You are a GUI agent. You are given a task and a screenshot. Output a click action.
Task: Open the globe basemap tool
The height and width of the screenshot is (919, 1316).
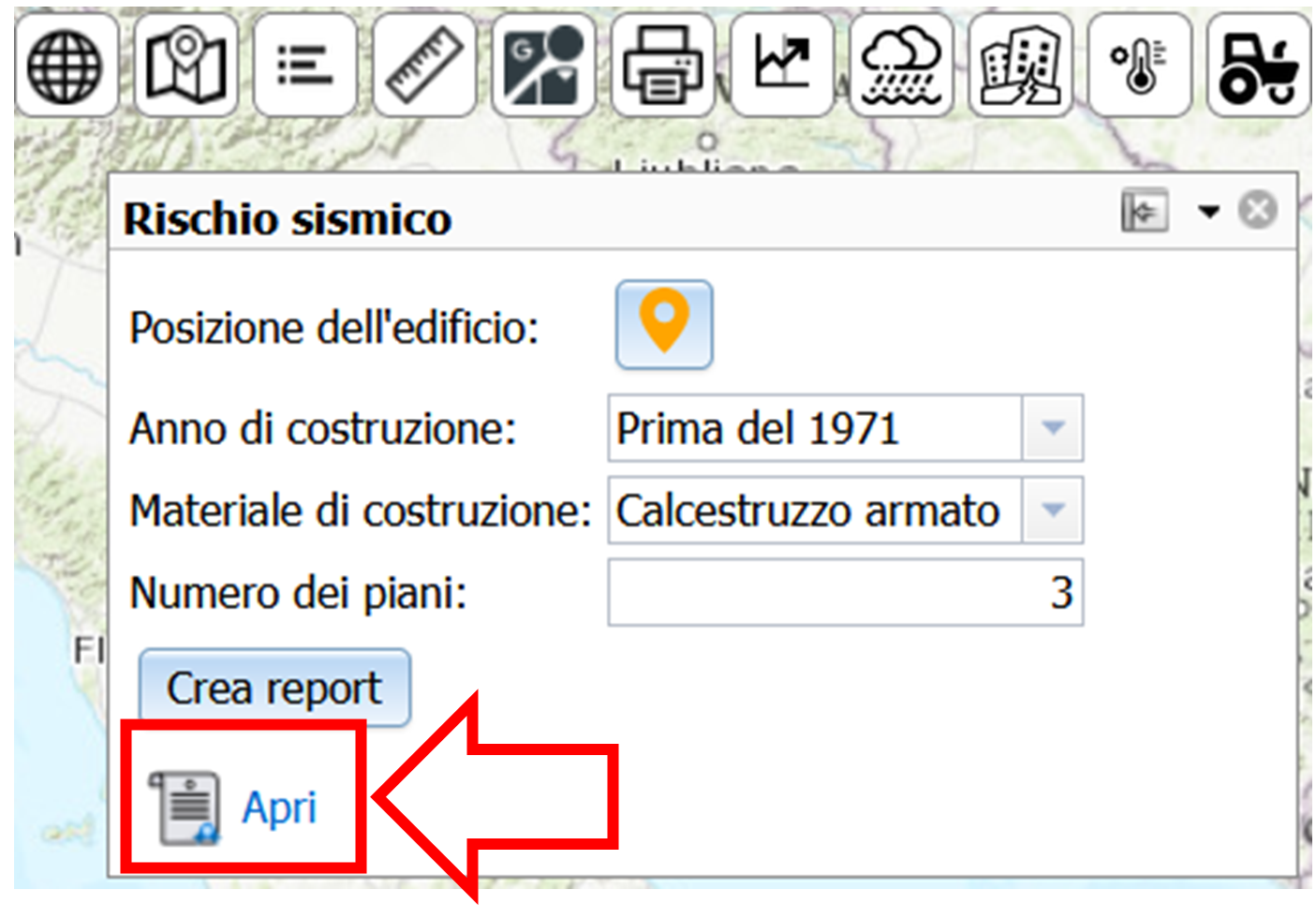[x=67, y=67]
